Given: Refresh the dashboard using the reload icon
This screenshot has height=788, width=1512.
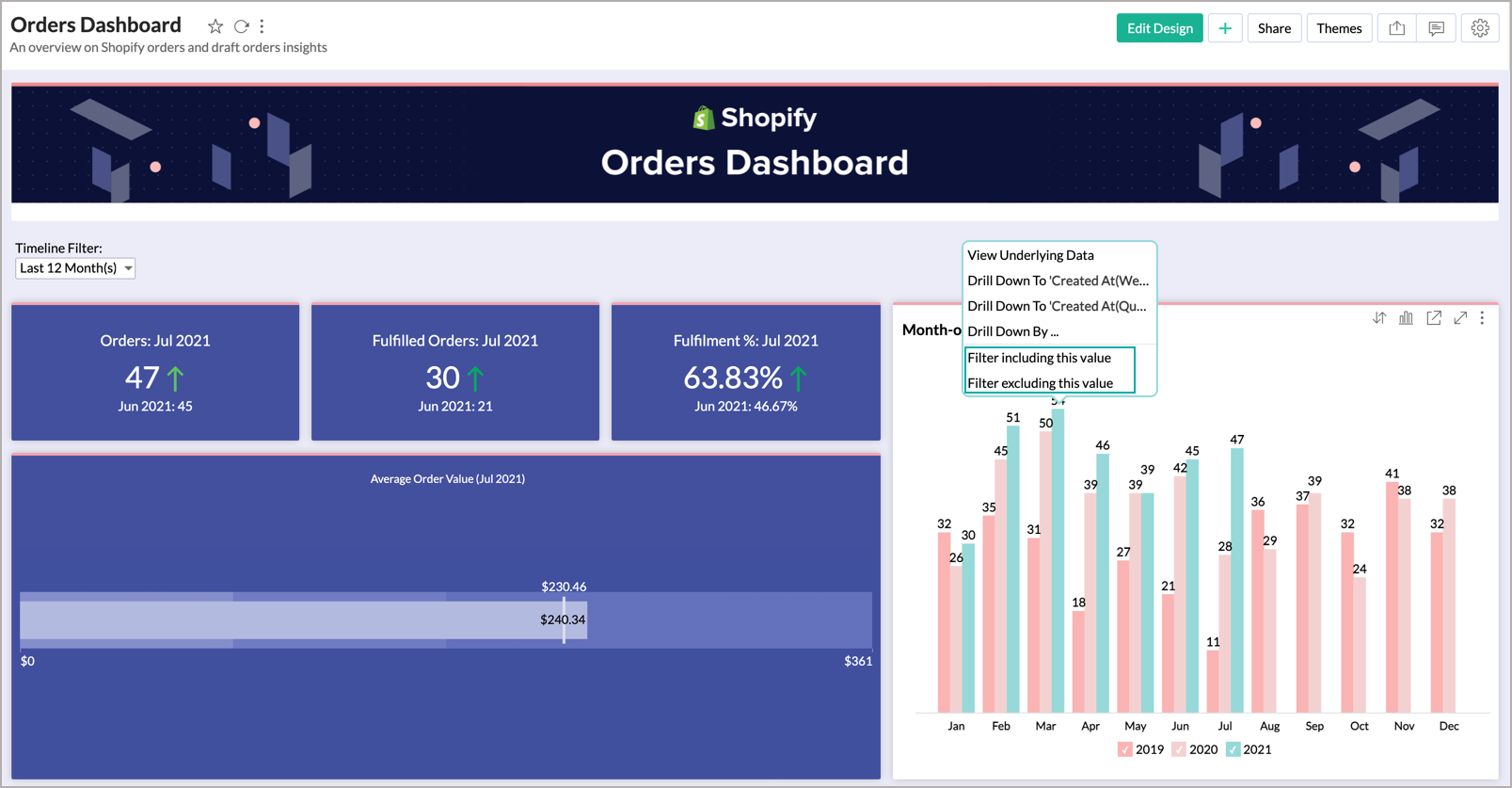Looking at the screenshot, I should pyautogui.click(x=241, y=26).
